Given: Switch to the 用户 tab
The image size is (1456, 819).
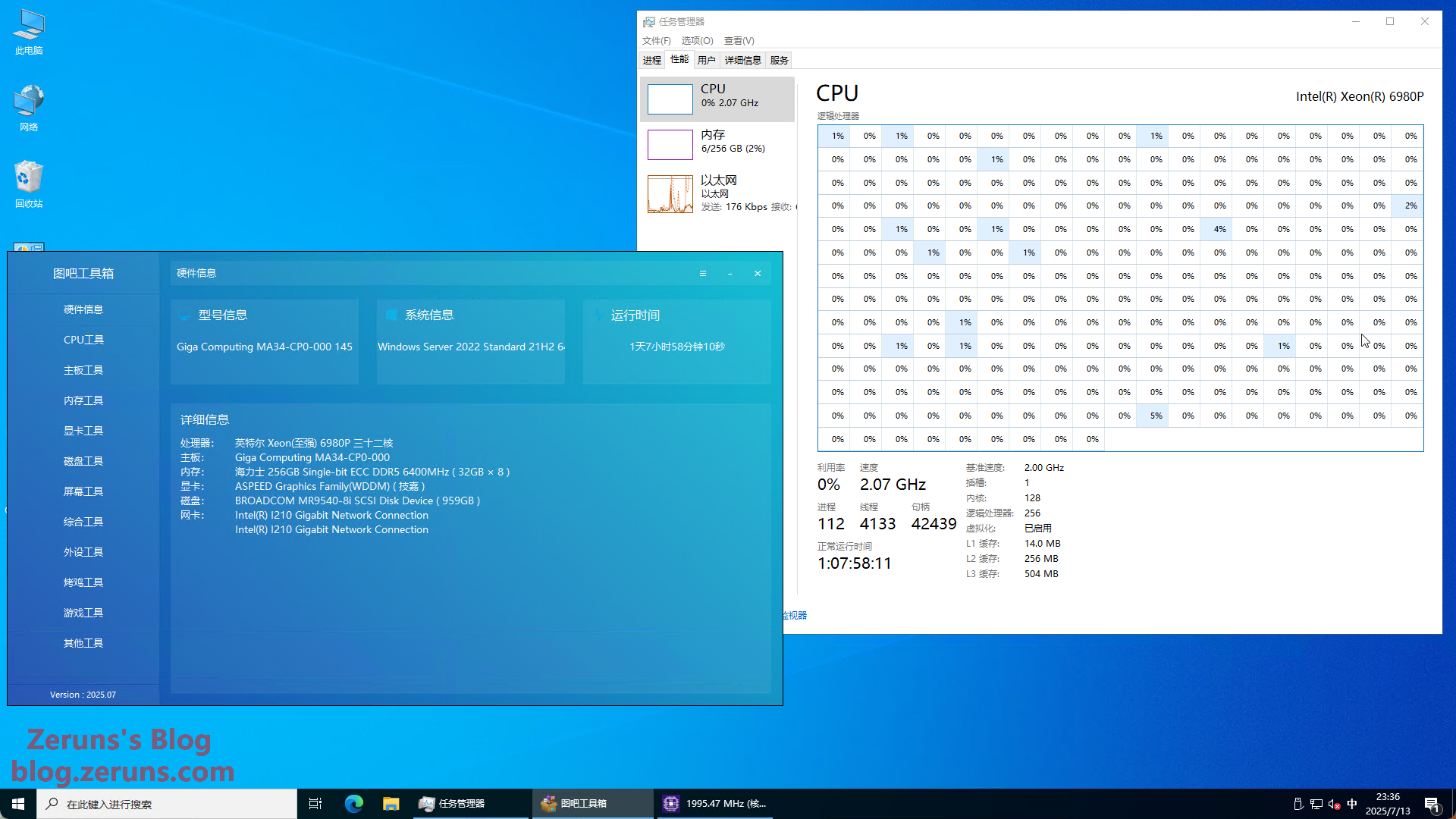Looking at the screenshot, I should [706, 61].
